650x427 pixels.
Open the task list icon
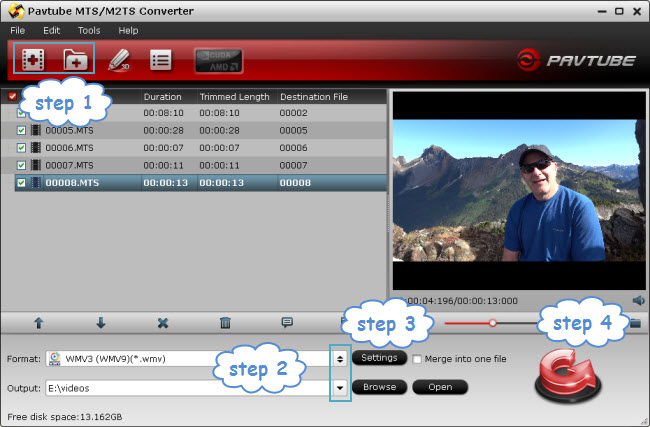point(160,60)
